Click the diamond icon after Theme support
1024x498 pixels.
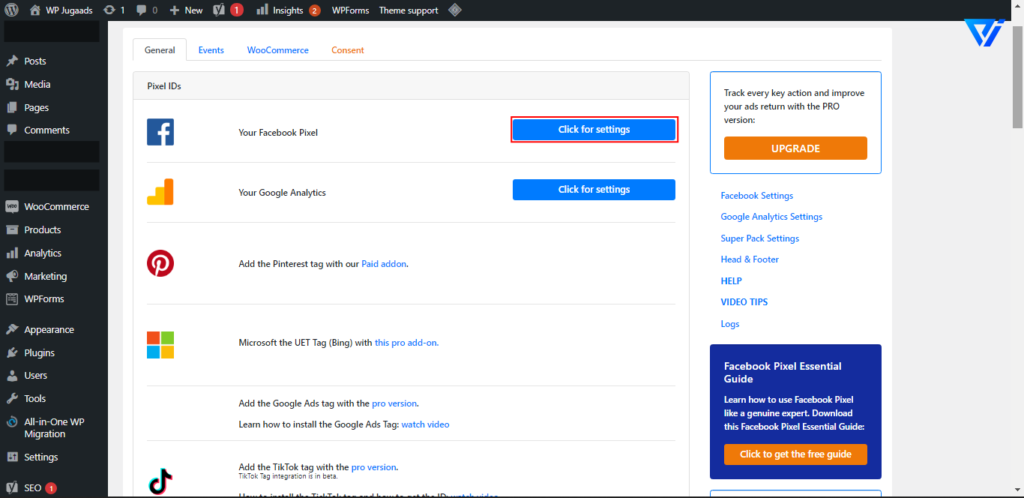tap(455, 10)
